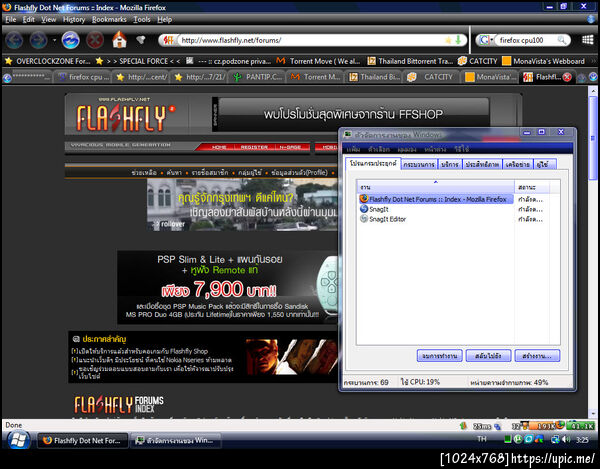This screenshot has width=600, height=469.
Task: Go back with Firefox Back arrow
Action: coord(14,40)
